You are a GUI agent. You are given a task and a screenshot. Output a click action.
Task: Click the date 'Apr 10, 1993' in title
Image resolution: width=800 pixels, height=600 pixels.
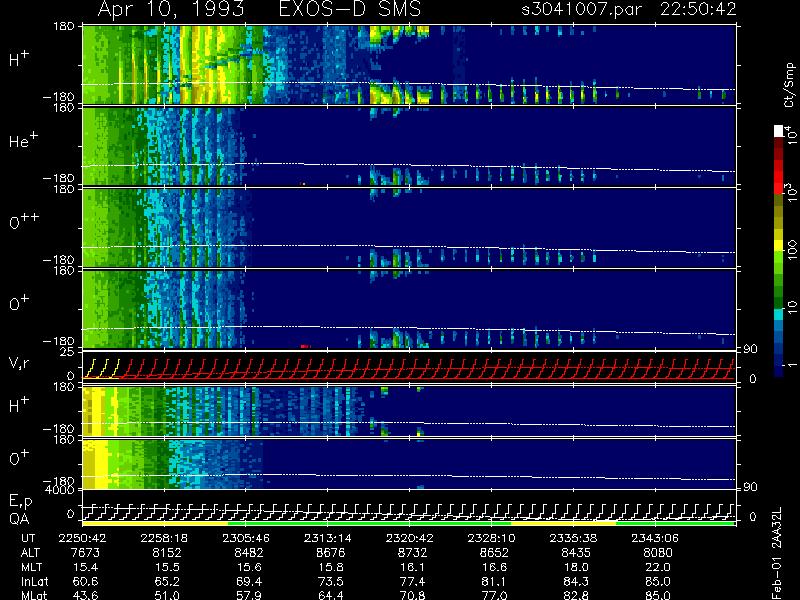[171, 9]
